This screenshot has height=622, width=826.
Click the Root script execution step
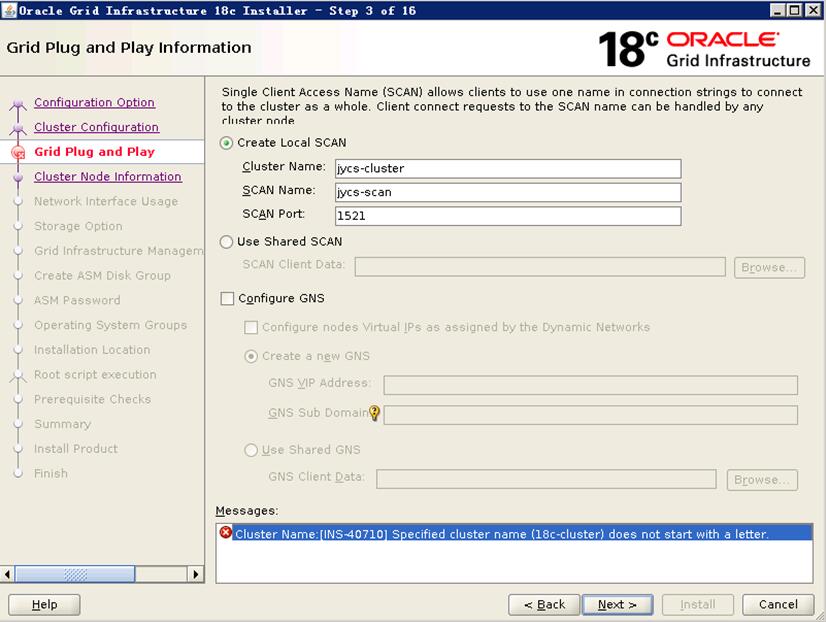(95, 374)
